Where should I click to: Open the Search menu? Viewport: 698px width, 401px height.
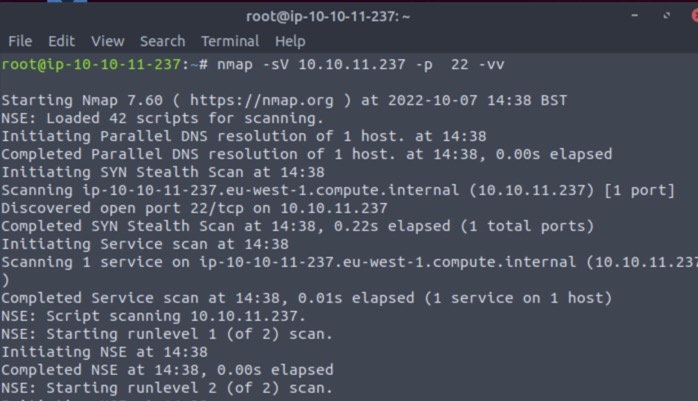[x=162, y=41]
